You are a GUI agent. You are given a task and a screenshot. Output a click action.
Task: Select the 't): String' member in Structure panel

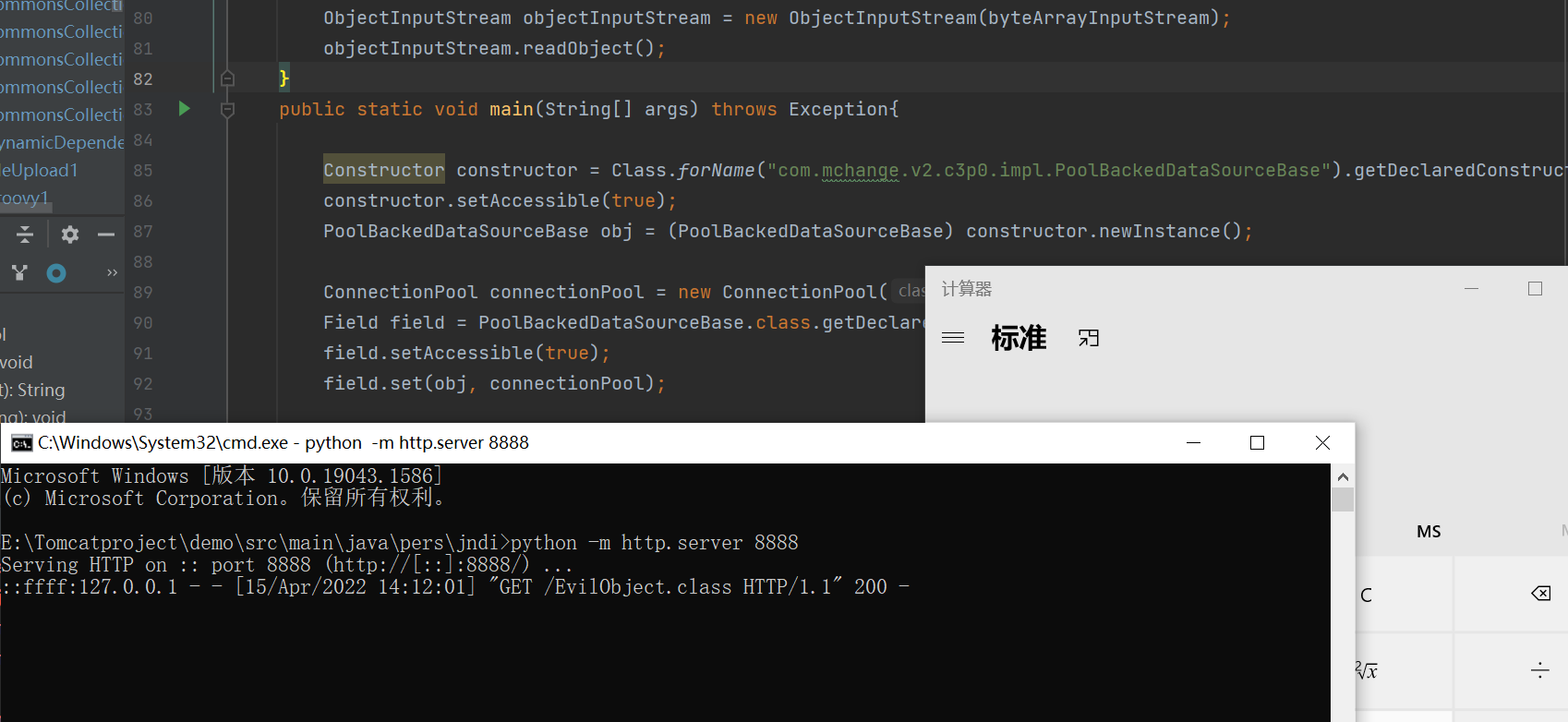tap(33, 390)
